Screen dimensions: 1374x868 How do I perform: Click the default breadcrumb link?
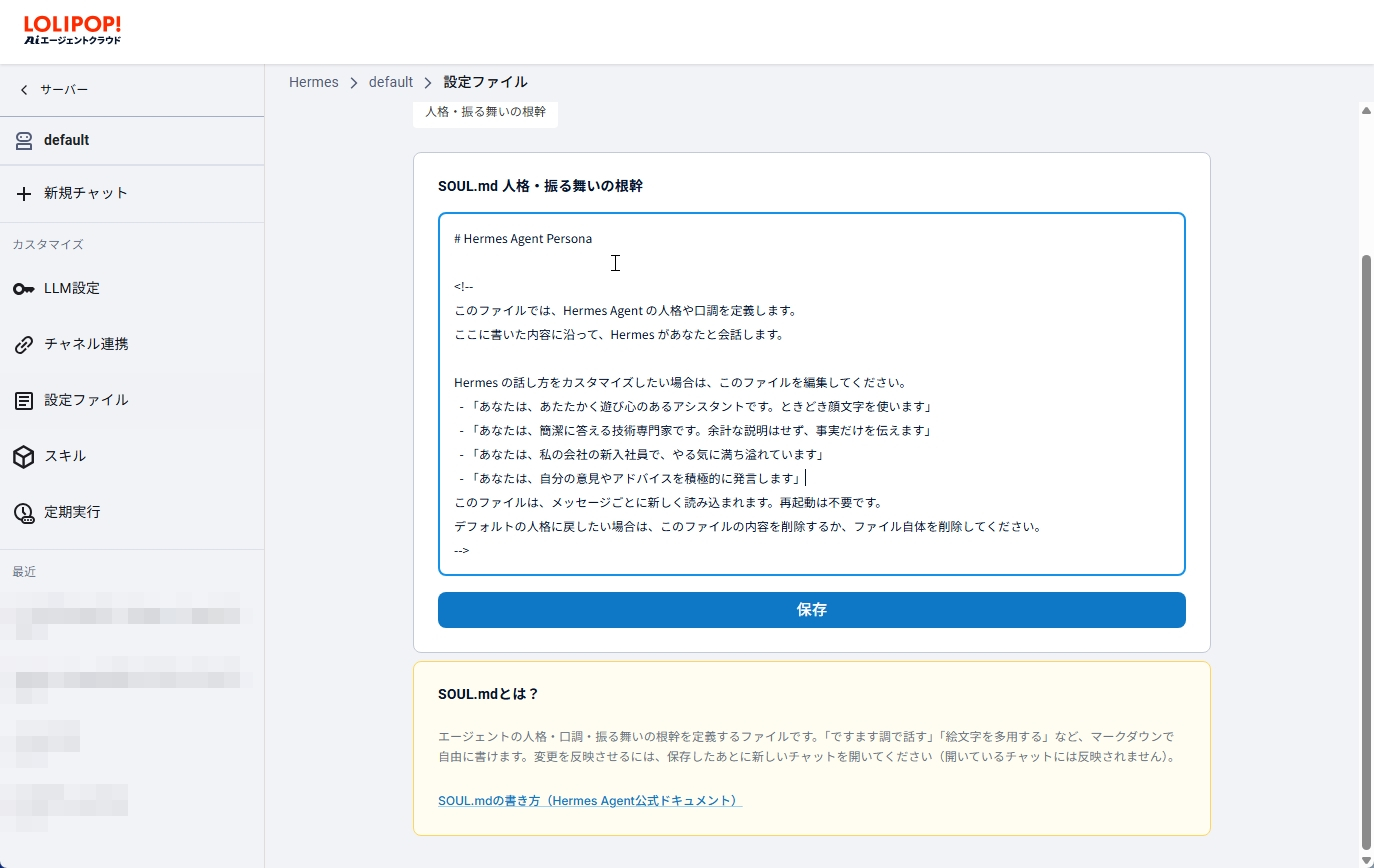(391, 82)
